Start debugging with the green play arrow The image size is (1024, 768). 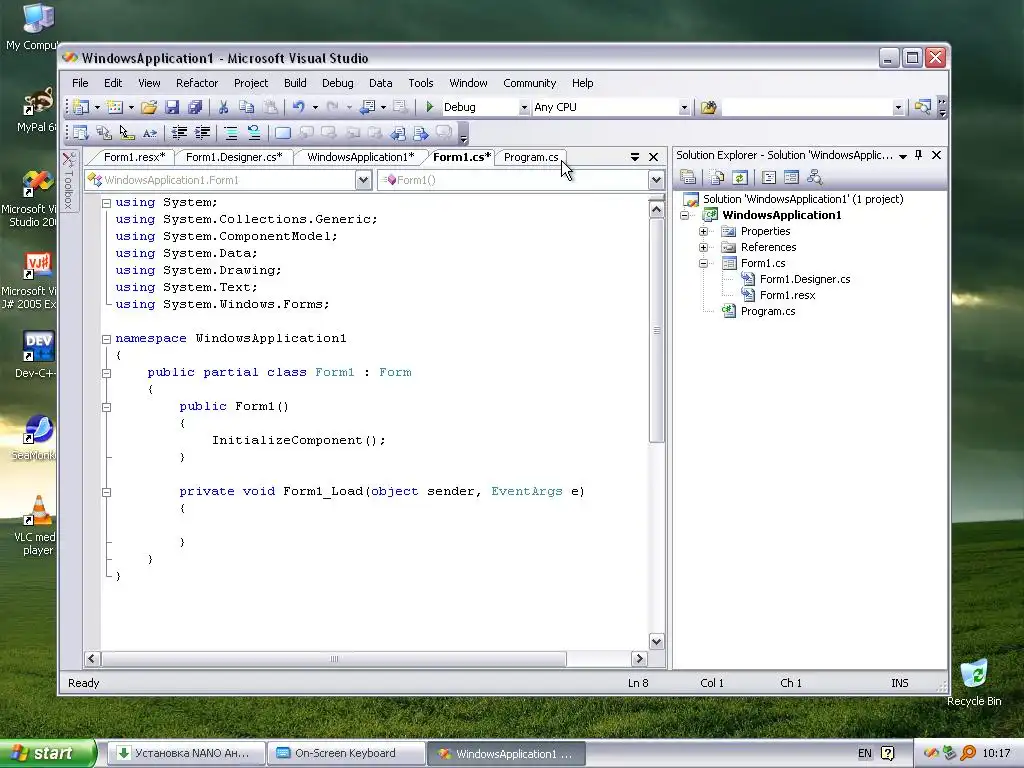430,107
